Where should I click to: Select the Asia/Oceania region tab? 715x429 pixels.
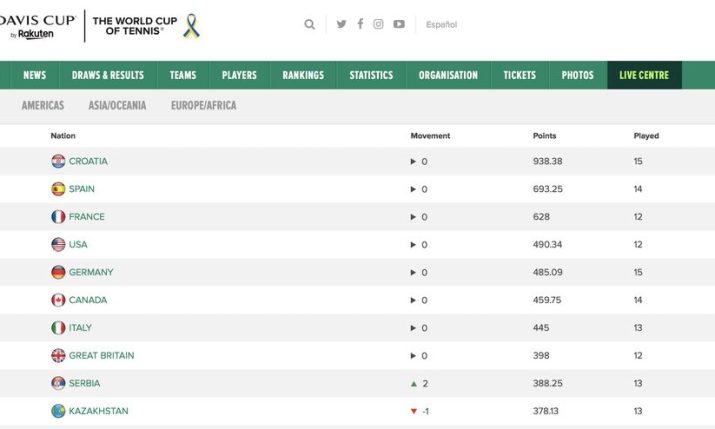click(x=117, y=105)
